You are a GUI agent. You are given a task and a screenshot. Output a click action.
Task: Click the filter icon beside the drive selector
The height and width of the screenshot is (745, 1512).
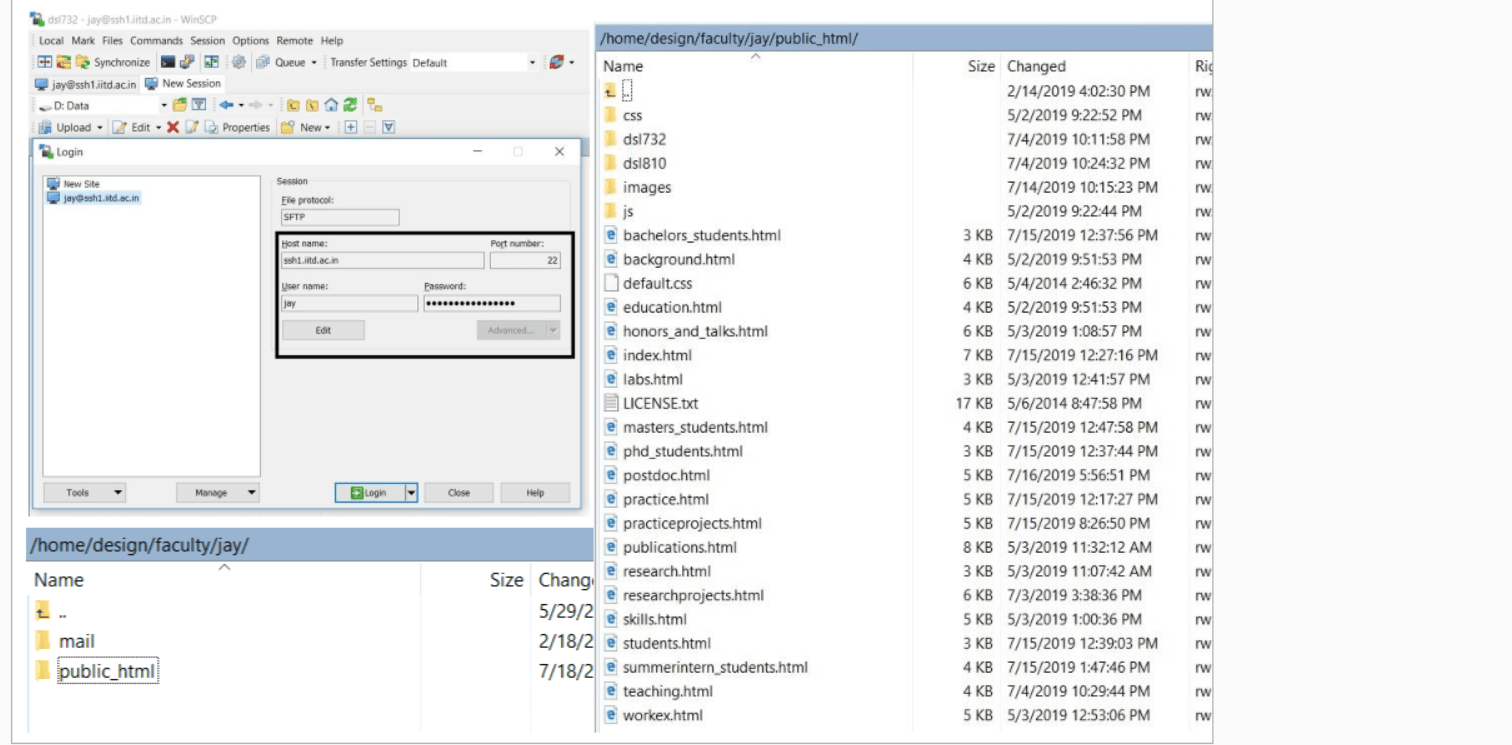tap(199, 105)
